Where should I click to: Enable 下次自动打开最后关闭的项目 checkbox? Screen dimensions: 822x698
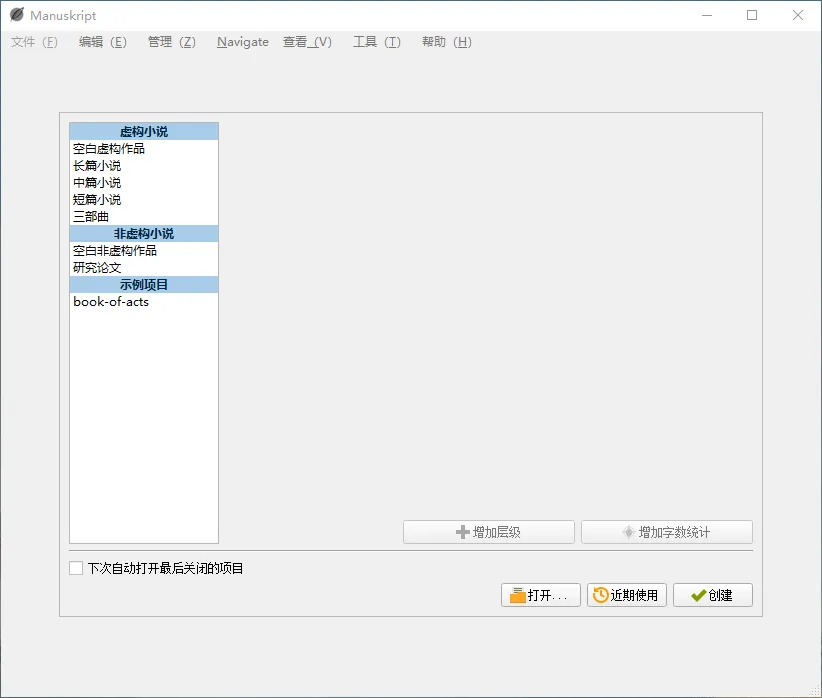point(76,568)
